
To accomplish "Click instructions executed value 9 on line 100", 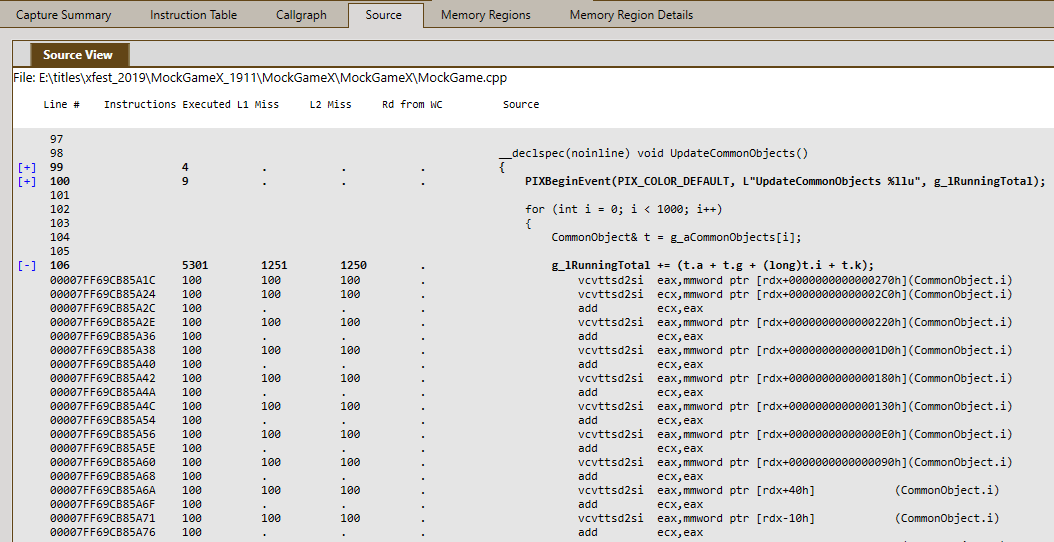I will click(185, 182).
